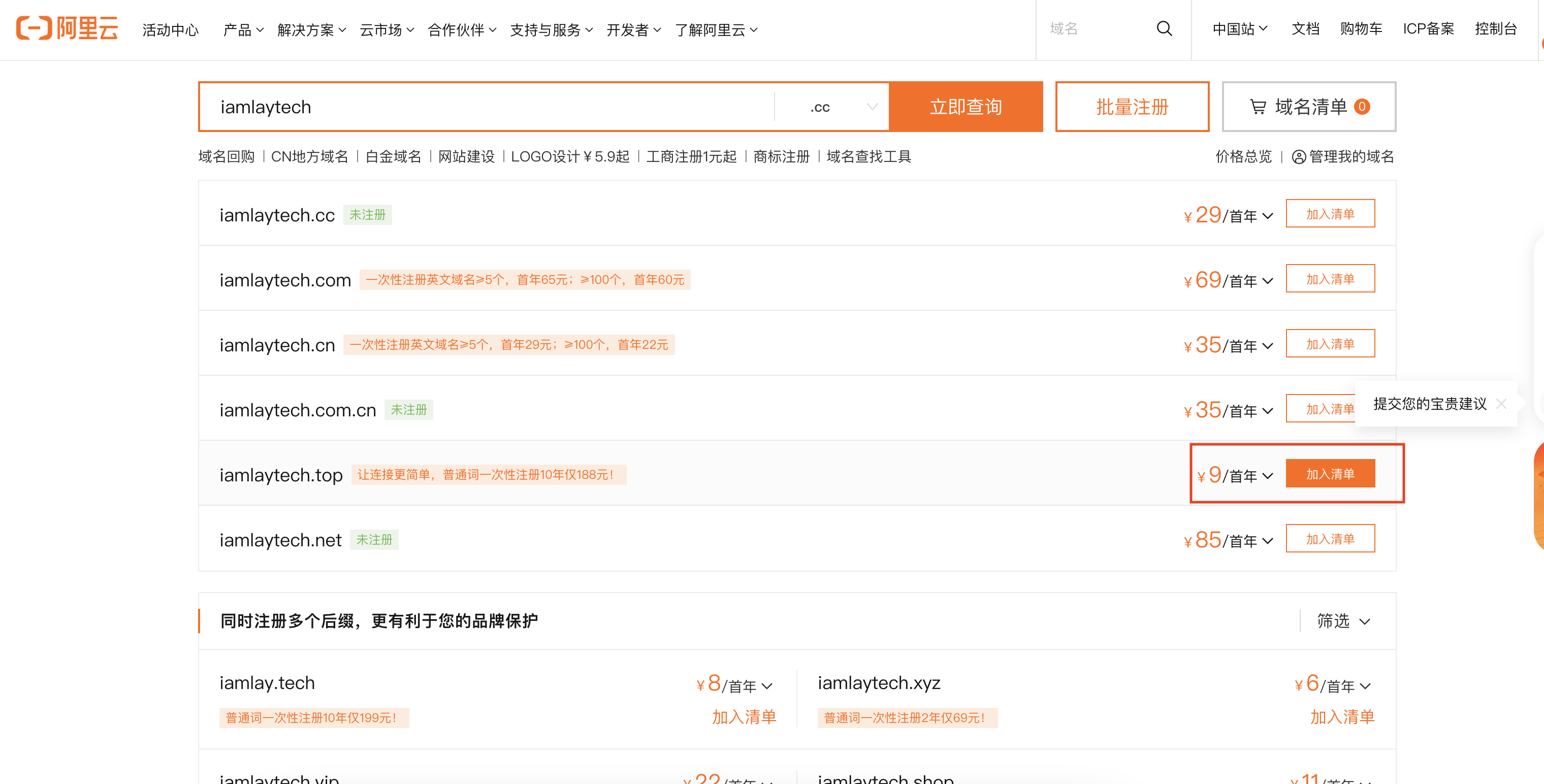Open 商标注册 link

tap(781, 156)
